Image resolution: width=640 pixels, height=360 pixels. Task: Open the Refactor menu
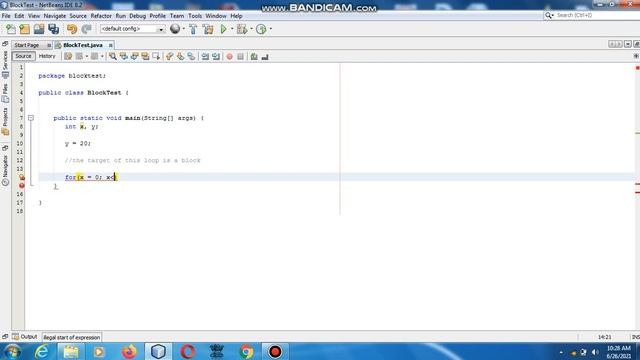(x=101, y=16)
